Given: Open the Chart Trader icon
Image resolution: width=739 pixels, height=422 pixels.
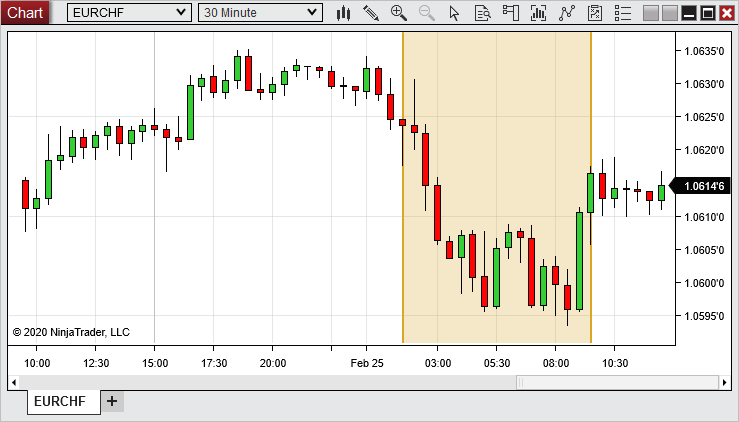Looking at the screenshot, I should pyautogui.click(x=511, y=13).
